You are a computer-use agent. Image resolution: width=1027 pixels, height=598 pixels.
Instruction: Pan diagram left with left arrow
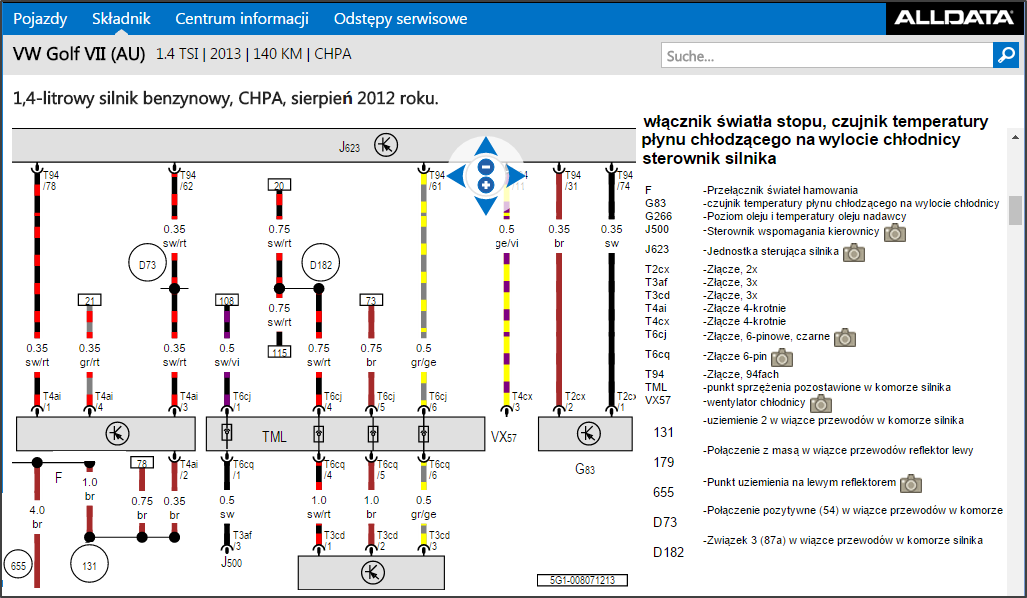coord(457,176)
